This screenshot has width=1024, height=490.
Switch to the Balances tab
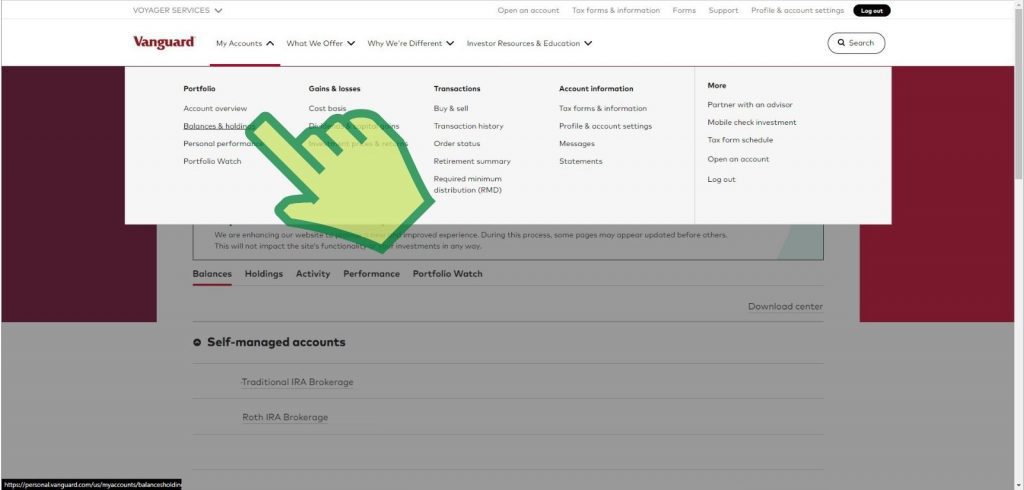click(x=212, y=274)
